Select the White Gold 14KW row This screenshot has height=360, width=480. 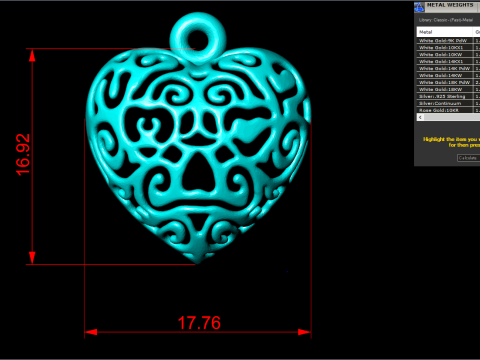point(448,76)
